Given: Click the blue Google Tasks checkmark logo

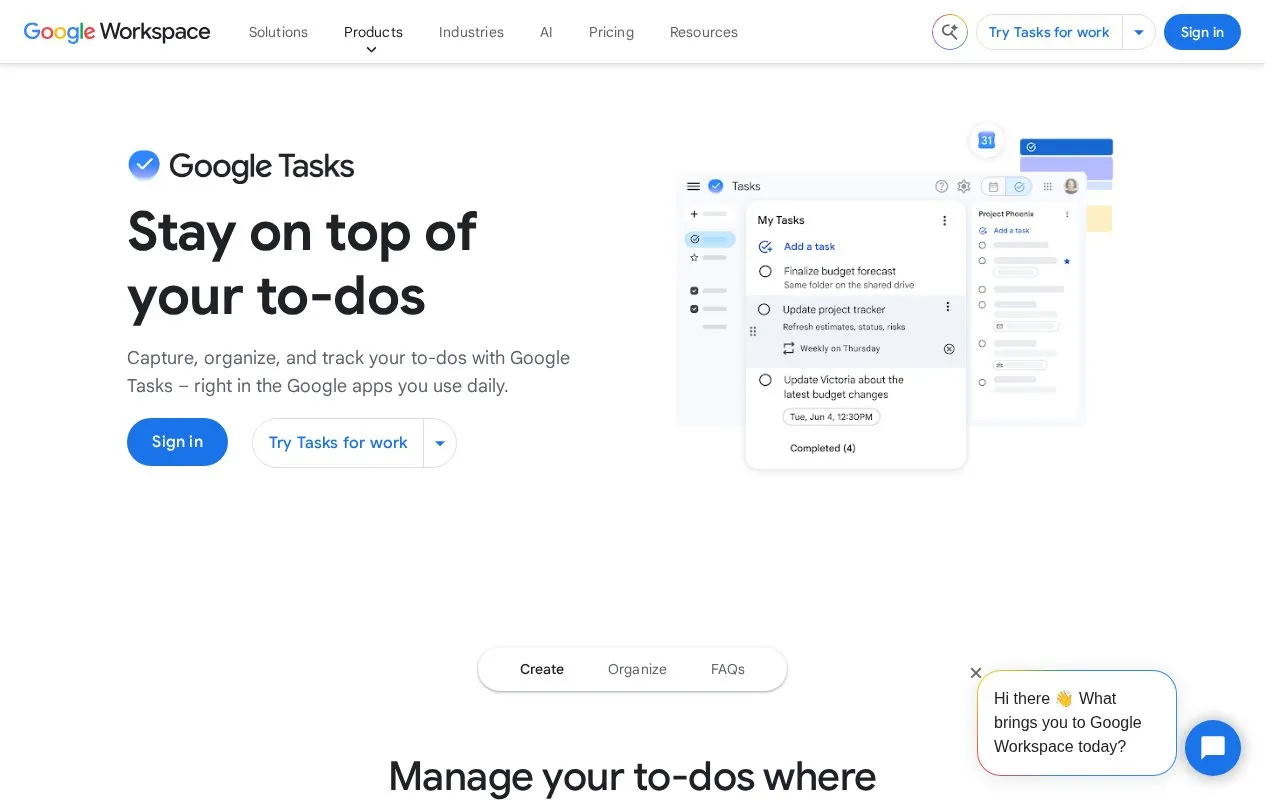Looking at the screenshot, I should coord(144,165).
